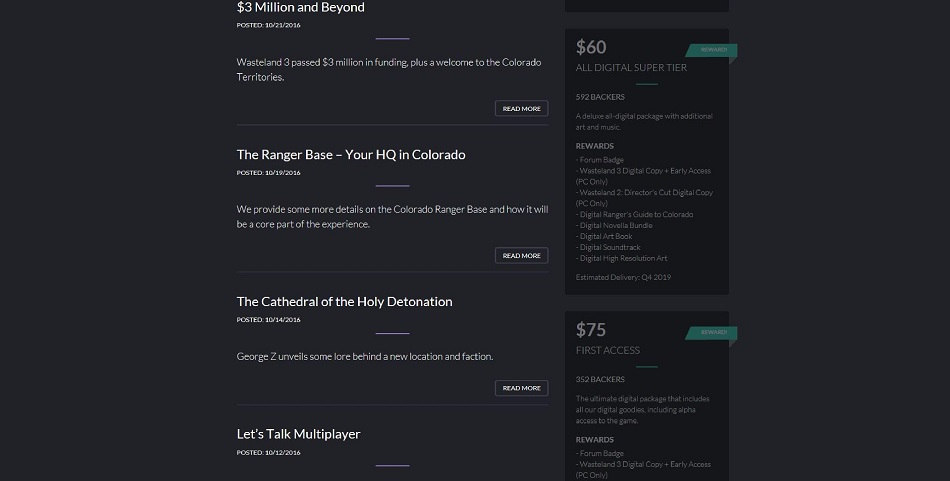950x481 pixels.
Task: Click the "First Access" tier heading
Action: click(608, 351)
